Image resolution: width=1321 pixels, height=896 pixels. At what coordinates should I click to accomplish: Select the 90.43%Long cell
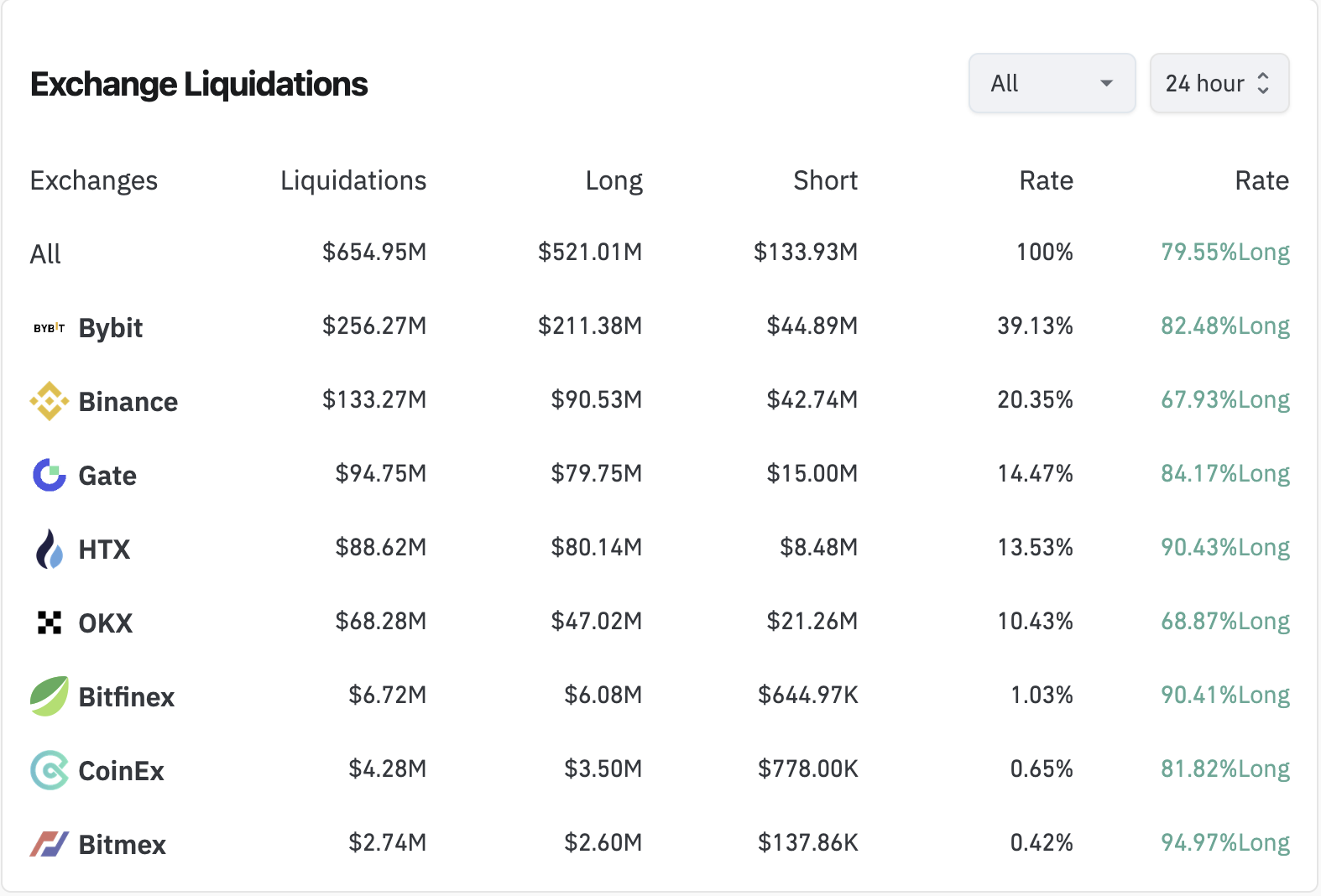1225,547
